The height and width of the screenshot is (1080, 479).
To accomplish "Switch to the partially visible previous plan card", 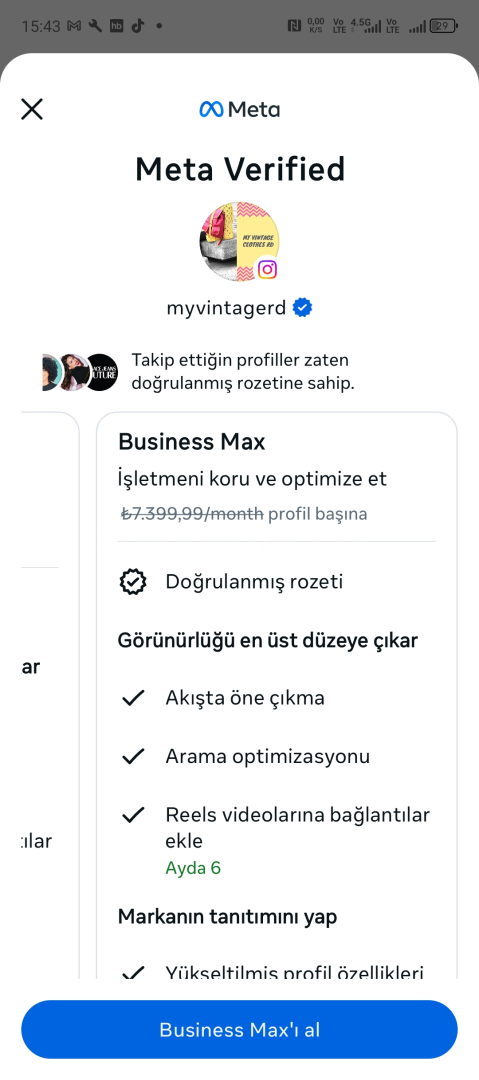I will (50, 696).
